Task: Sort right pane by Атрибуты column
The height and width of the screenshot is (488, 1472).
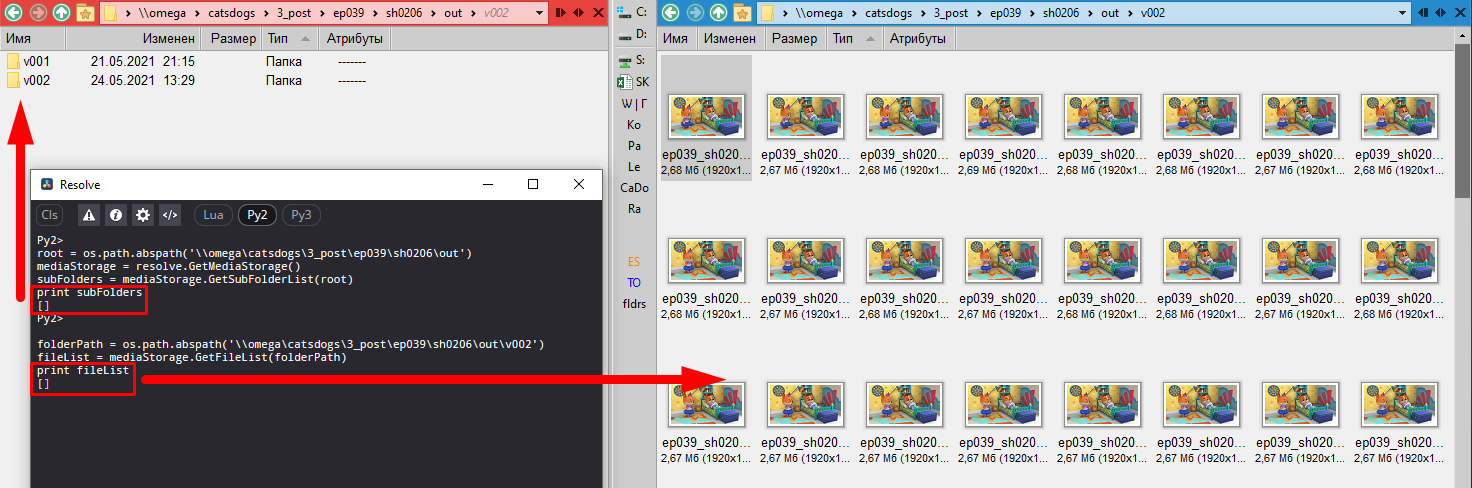Action: [x=919, y=38]
